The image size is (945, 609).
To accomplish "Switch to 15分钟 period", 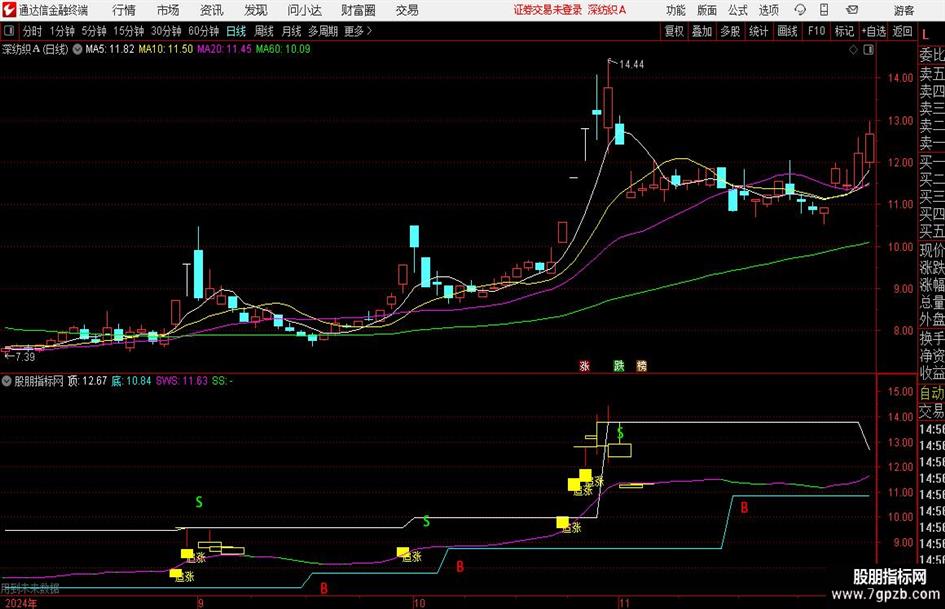I will point(128,31).
